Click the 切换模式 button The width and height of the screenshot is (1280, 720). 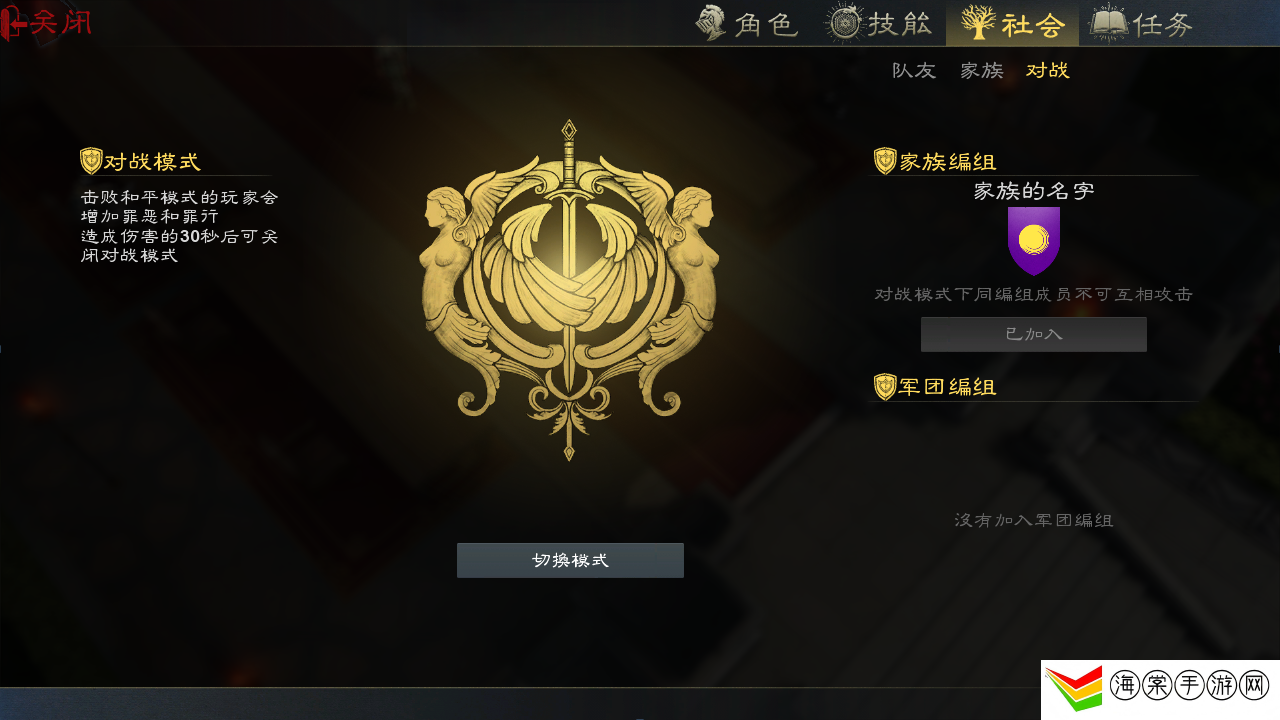pyautogui.click(x=570, y=560)
